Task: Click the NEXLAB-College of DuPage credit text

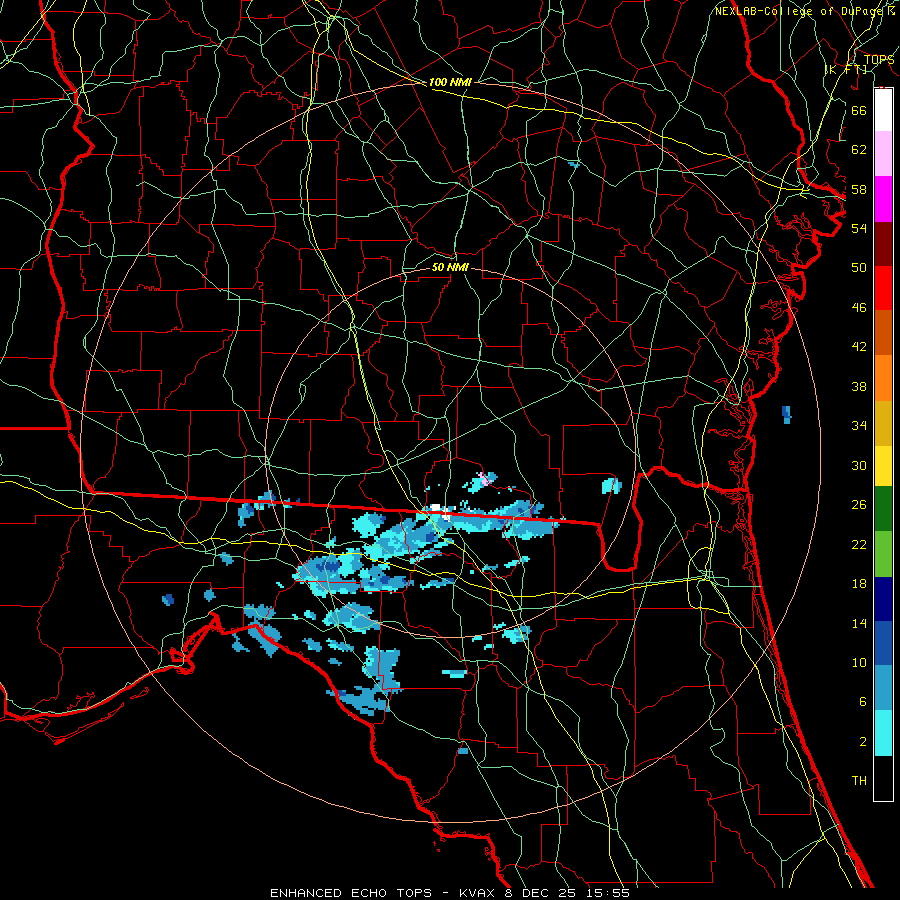Action: click(800, 11)
